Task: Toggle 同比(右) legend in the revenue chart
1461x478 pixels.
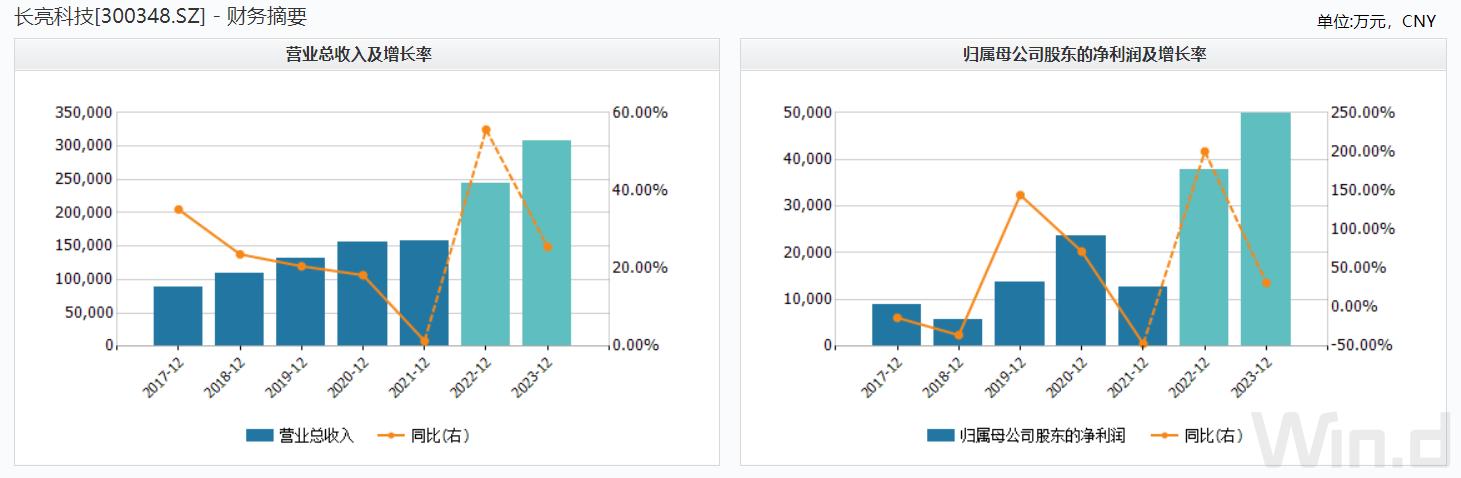Action: 424,435
